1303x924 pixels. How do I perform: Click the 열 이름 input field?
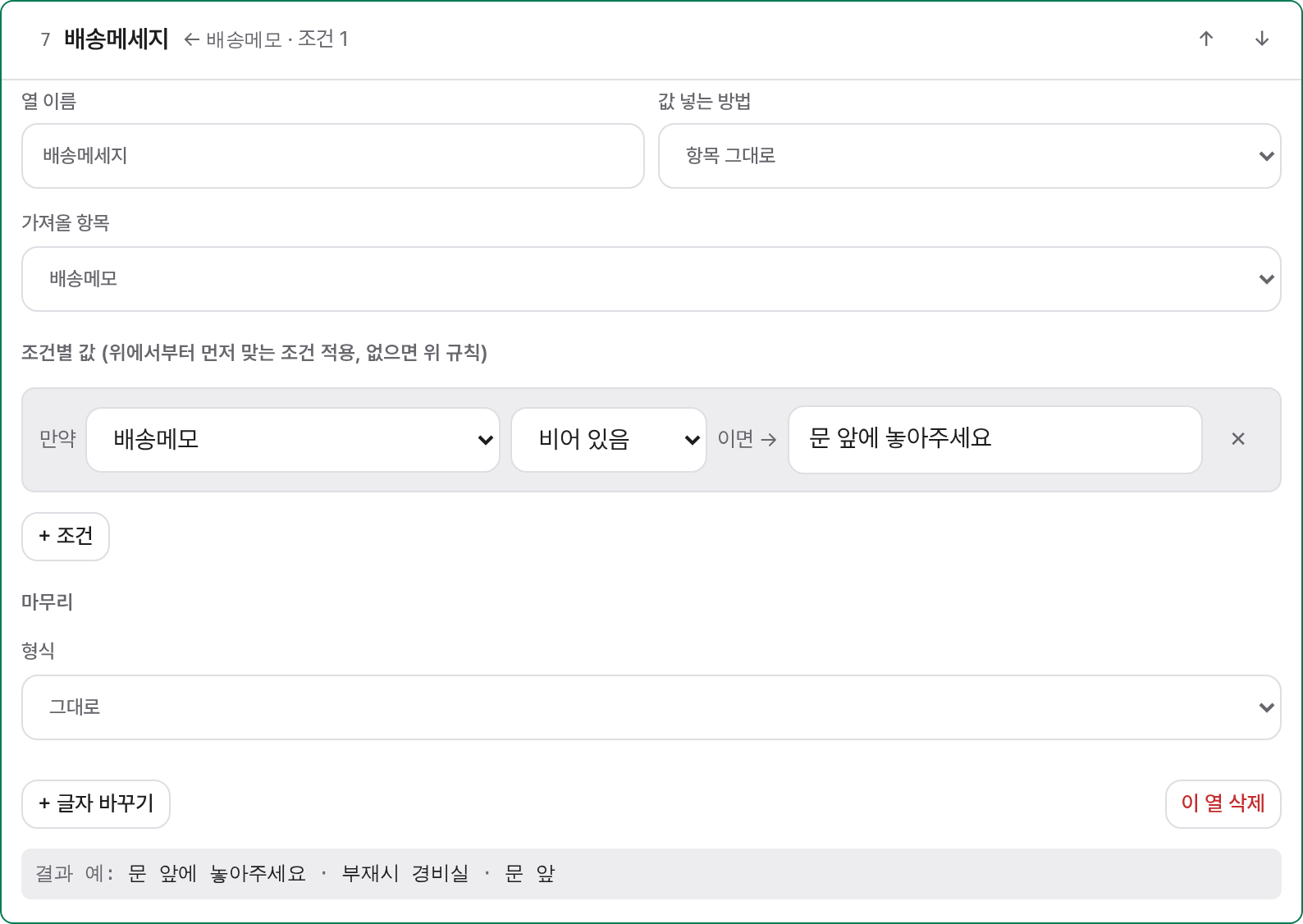coord(332,156)
